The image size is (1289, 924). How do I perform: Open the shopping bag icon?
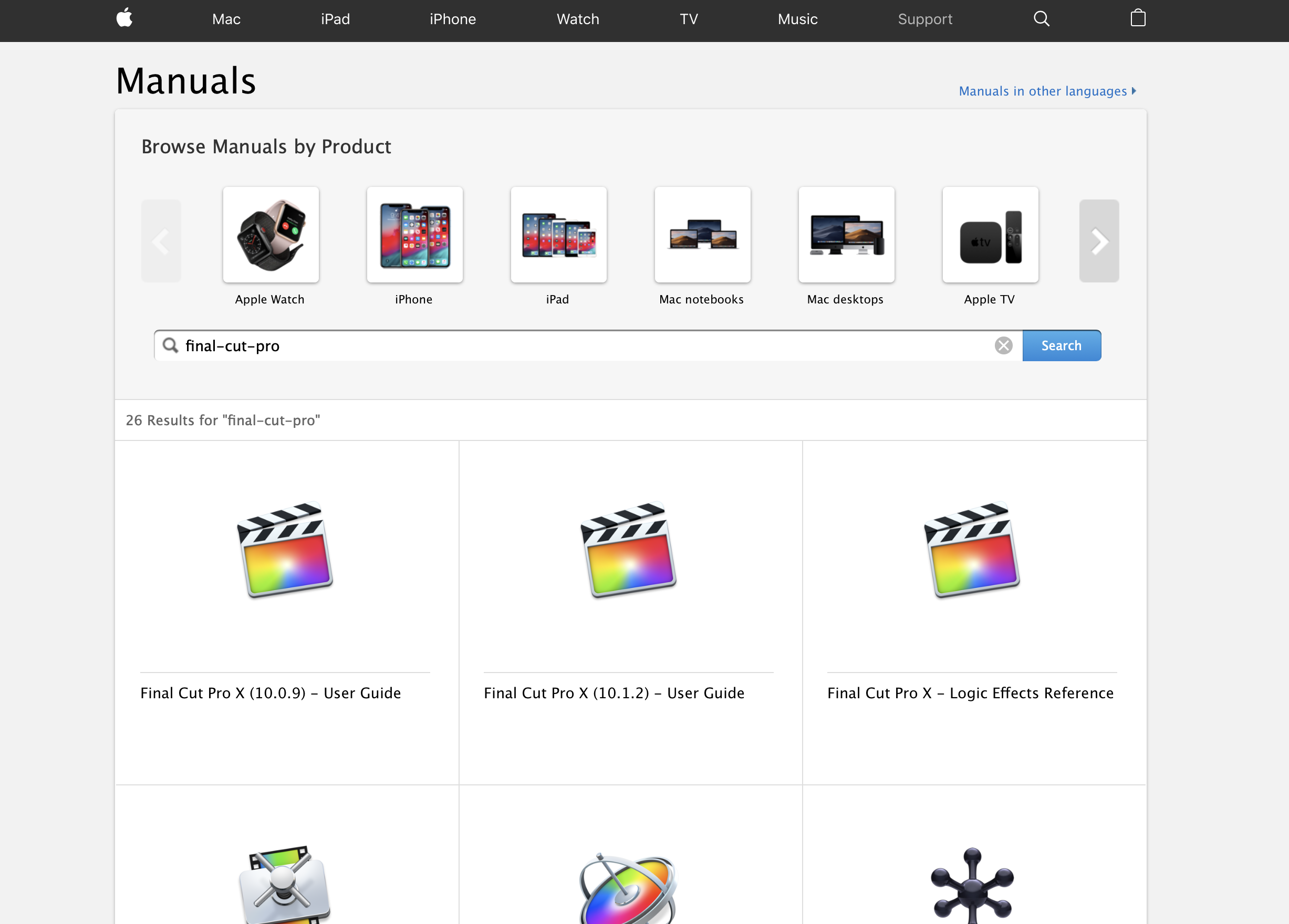tap(1137, 18)
